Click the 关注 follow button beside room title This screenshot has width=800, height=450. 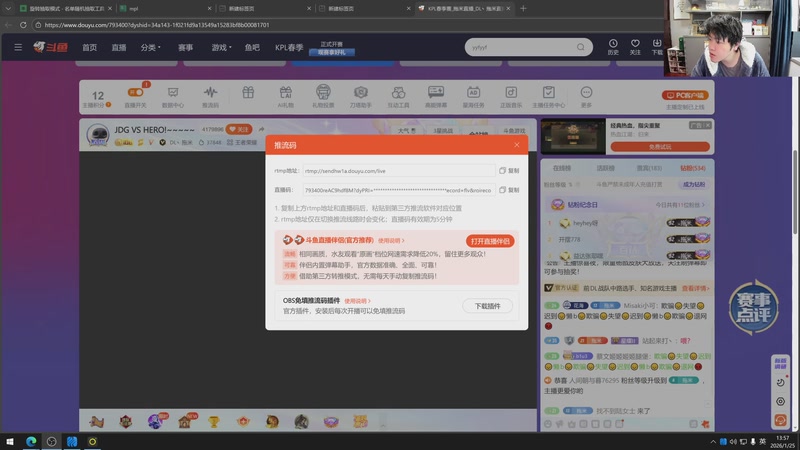pyautogui.click(x=239, y=130)
